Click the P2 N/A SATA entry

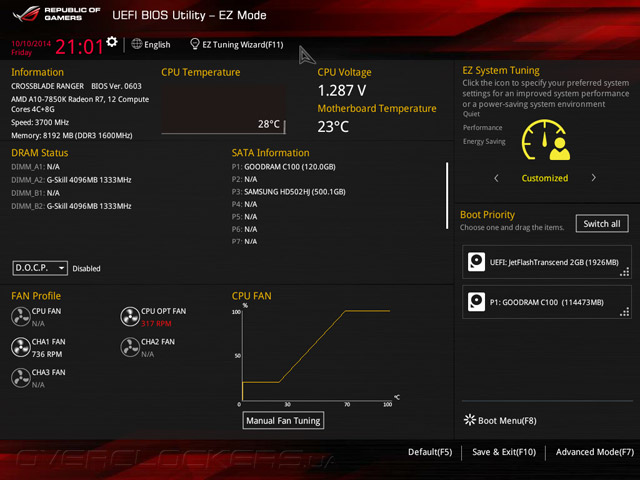[244, 179]
